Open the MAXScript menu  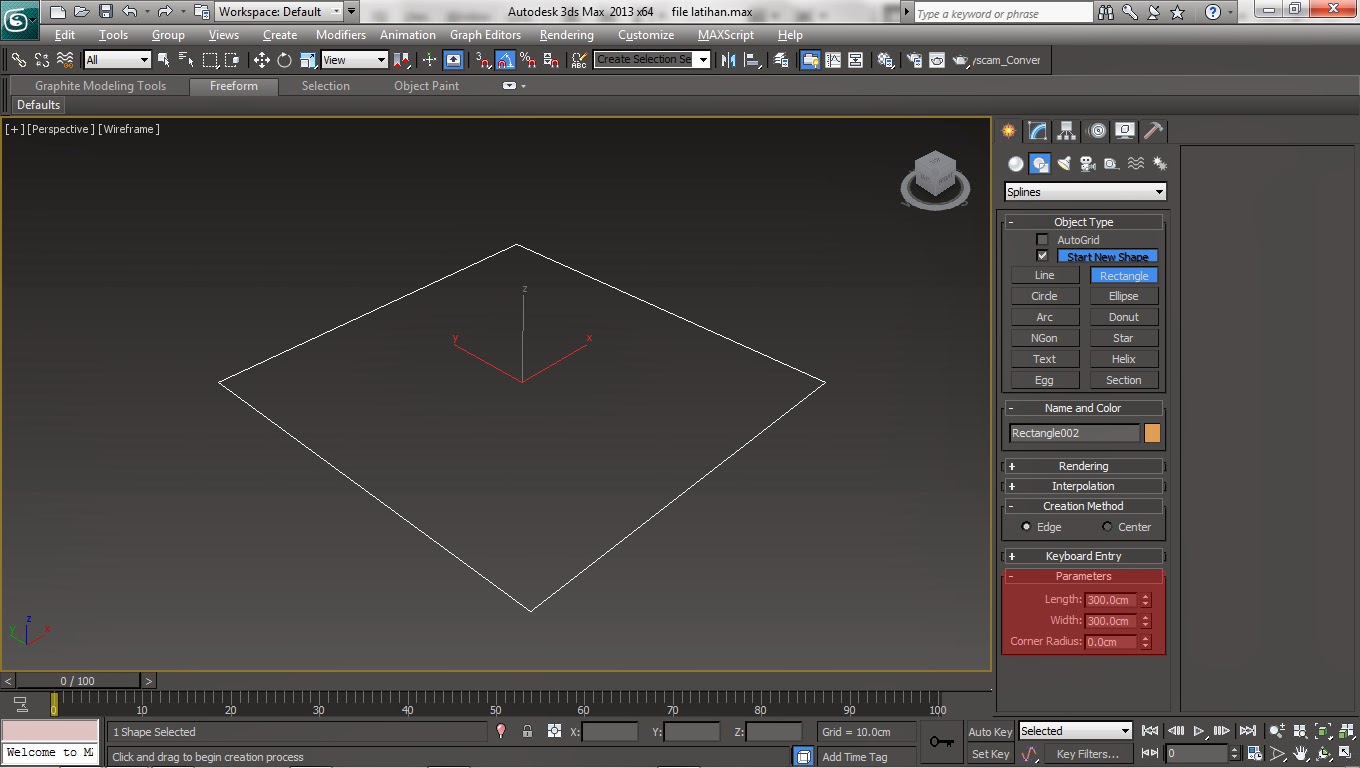pos(726,35)
